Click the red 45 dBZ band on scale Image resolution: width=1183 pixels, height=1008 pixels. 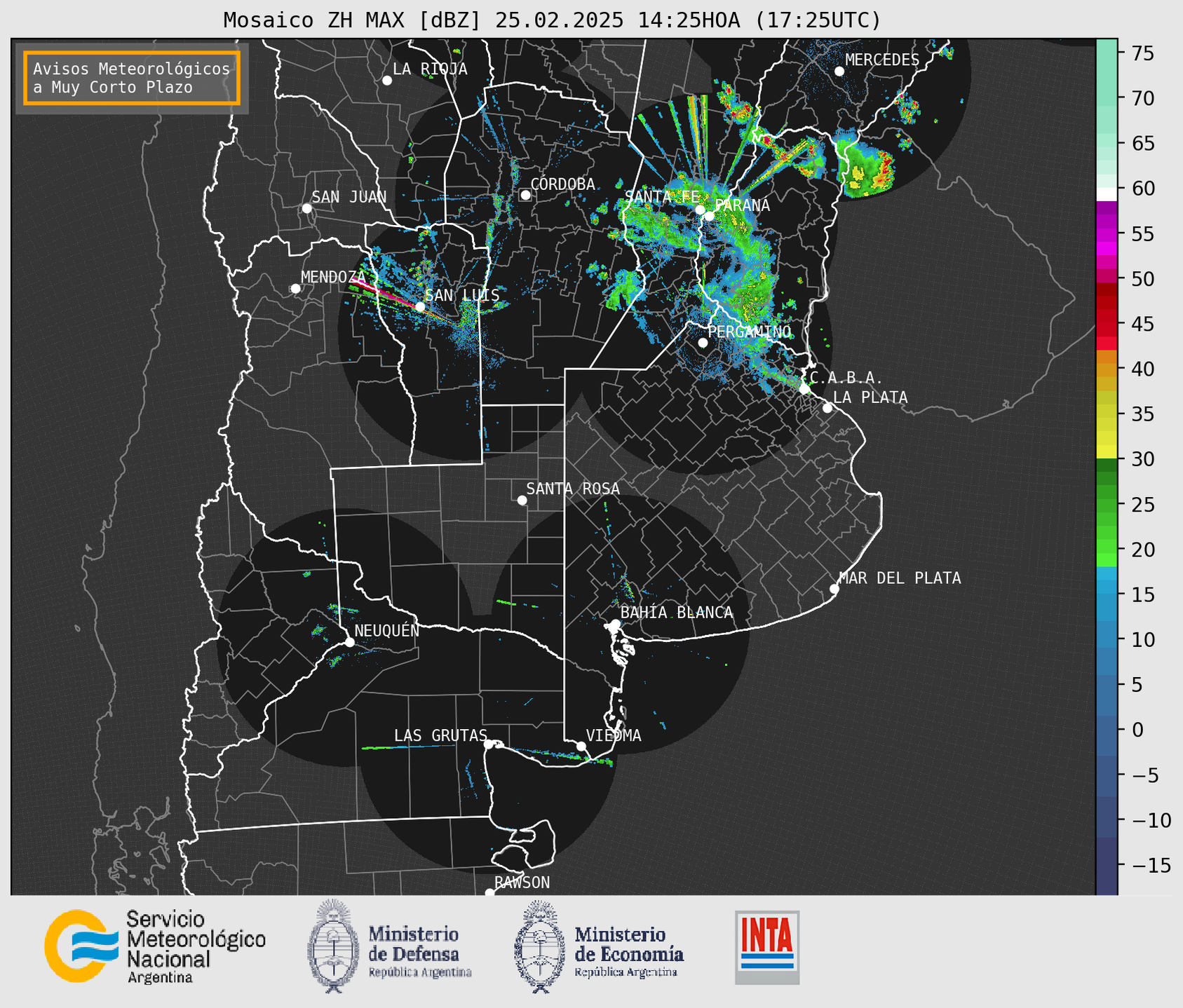pyautogui.click(x=1107, y=325)
